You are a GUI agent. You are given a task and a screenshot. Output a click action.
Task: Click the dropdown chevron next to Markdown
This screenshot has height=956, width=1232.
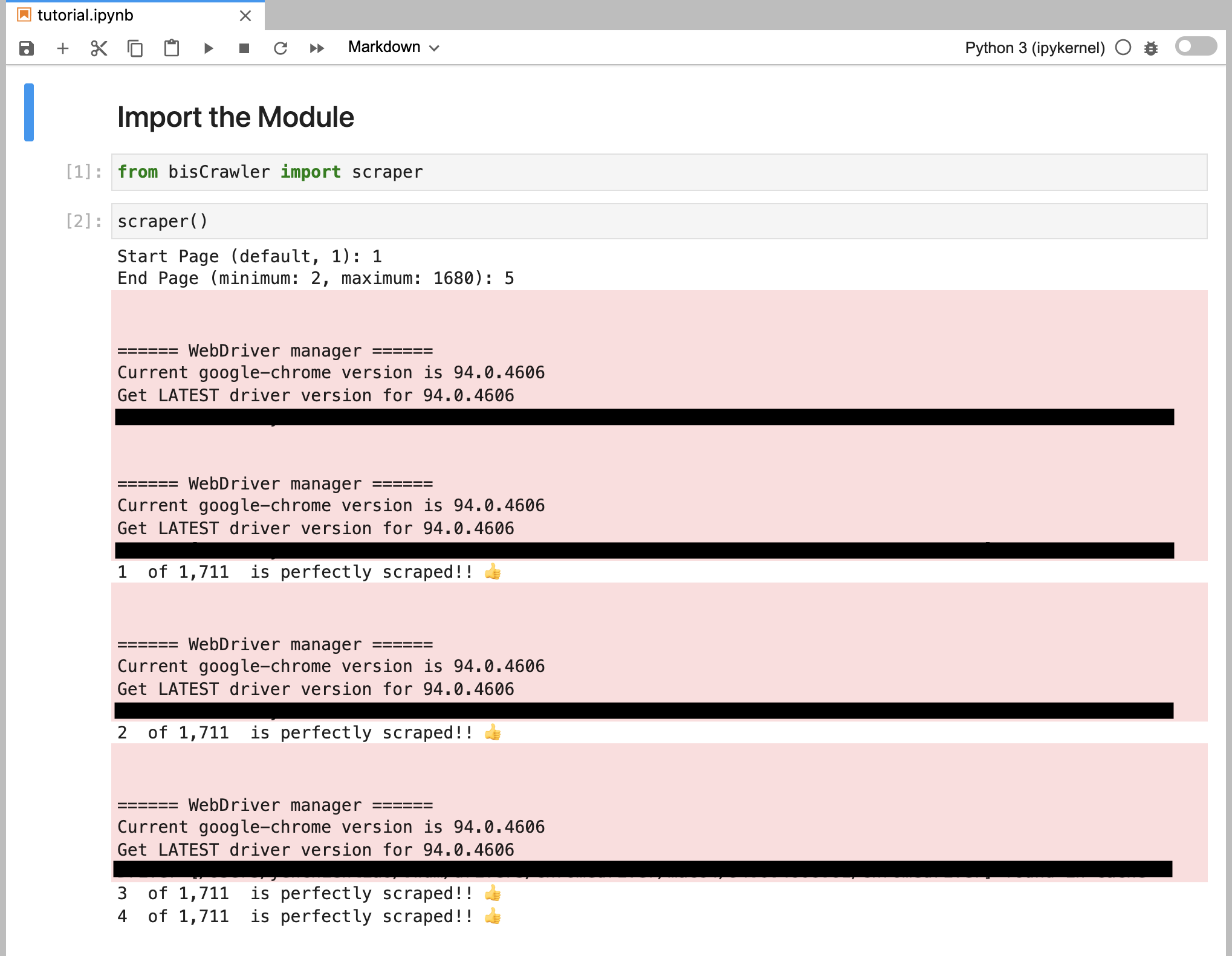point(434,48)
